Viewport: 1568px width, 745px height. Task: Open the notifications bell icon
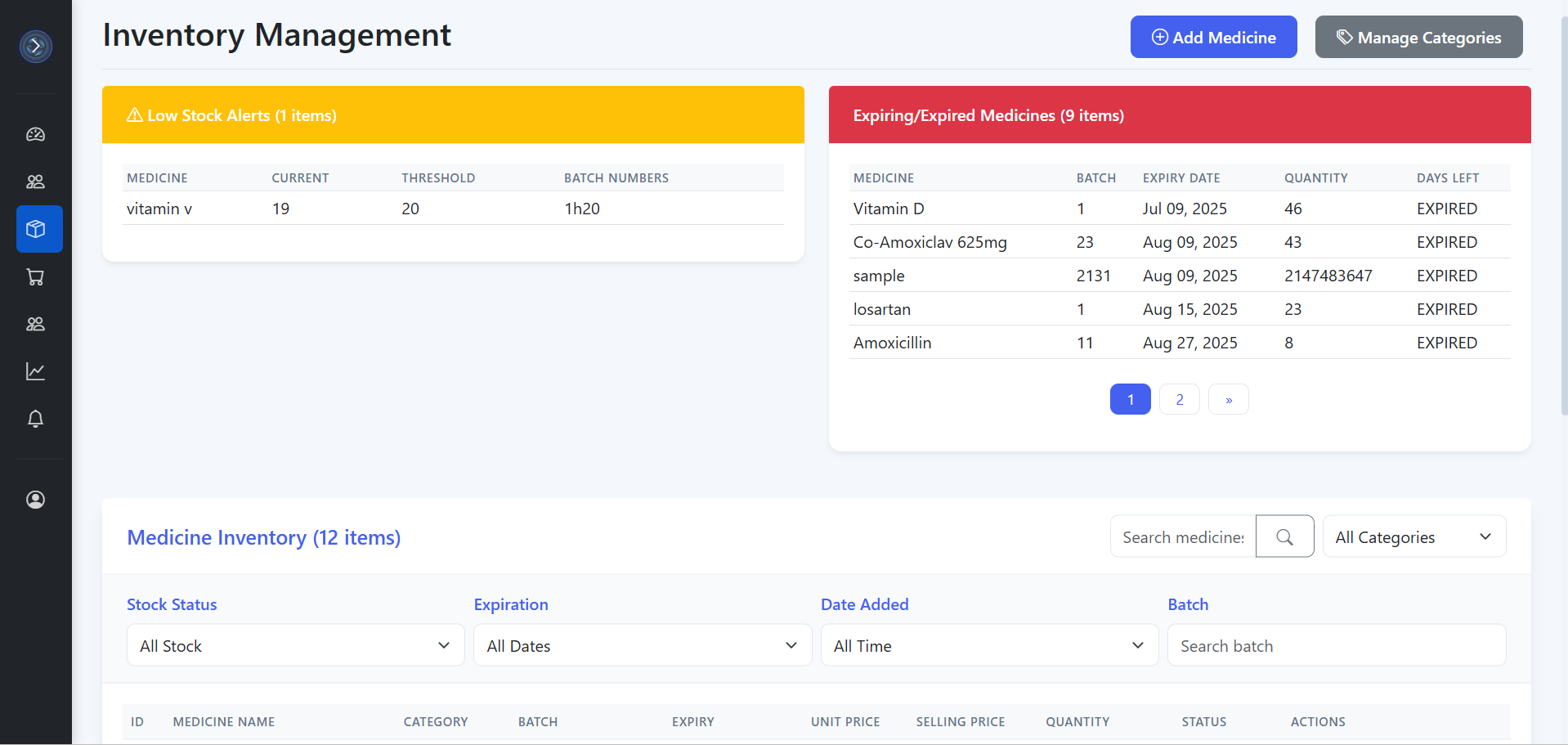pyautogui.click(x=36, y=419)
